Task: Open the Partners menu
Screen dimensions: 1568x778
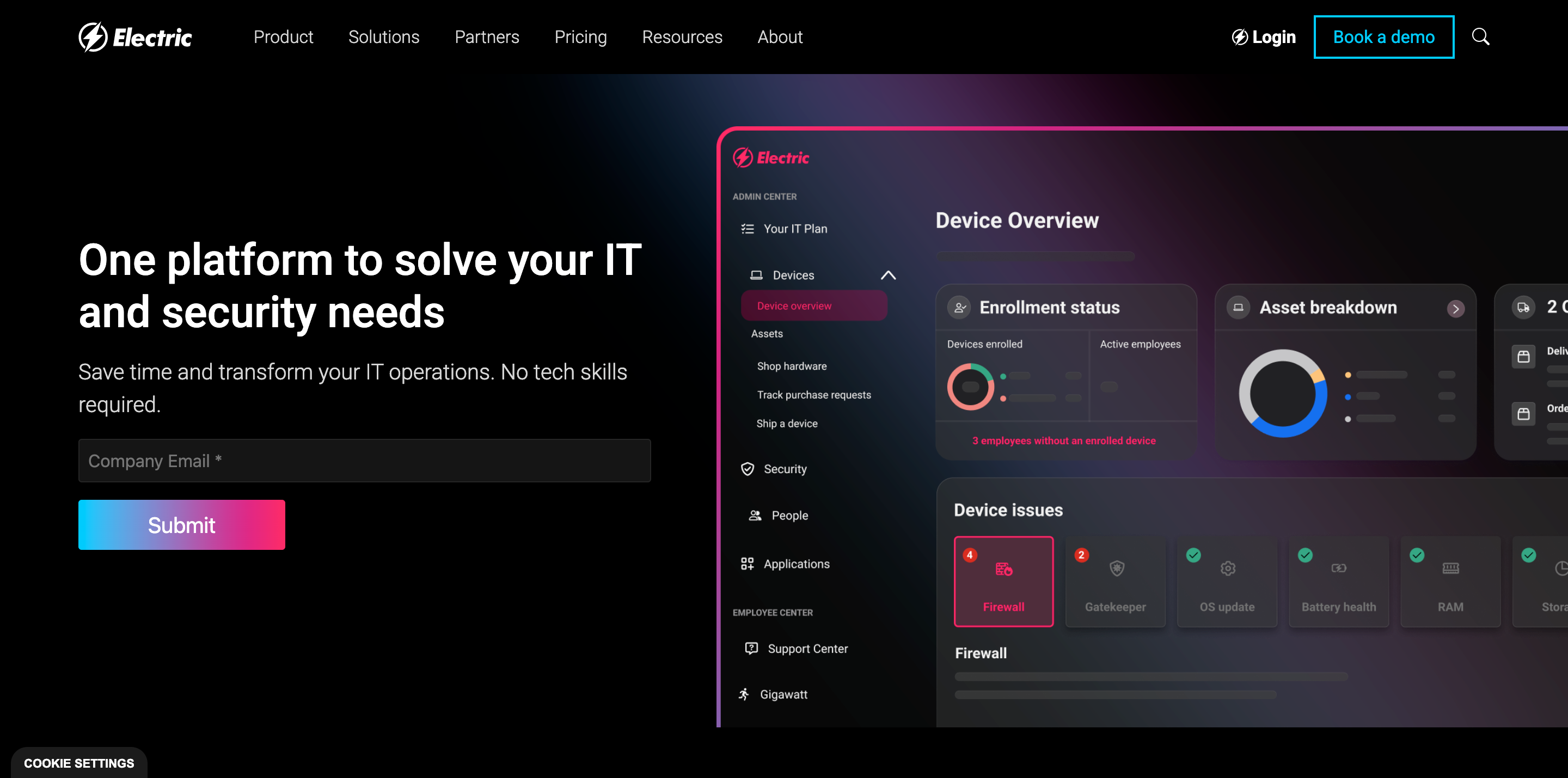Action: pos(487,37)
